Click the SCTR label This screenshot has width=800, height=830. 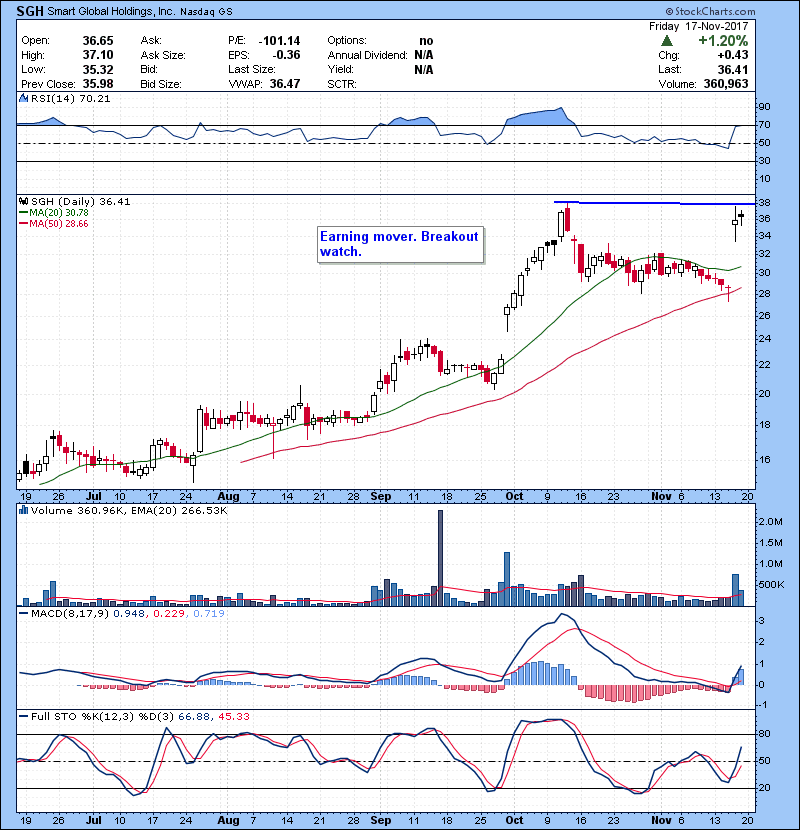(342, 84)
